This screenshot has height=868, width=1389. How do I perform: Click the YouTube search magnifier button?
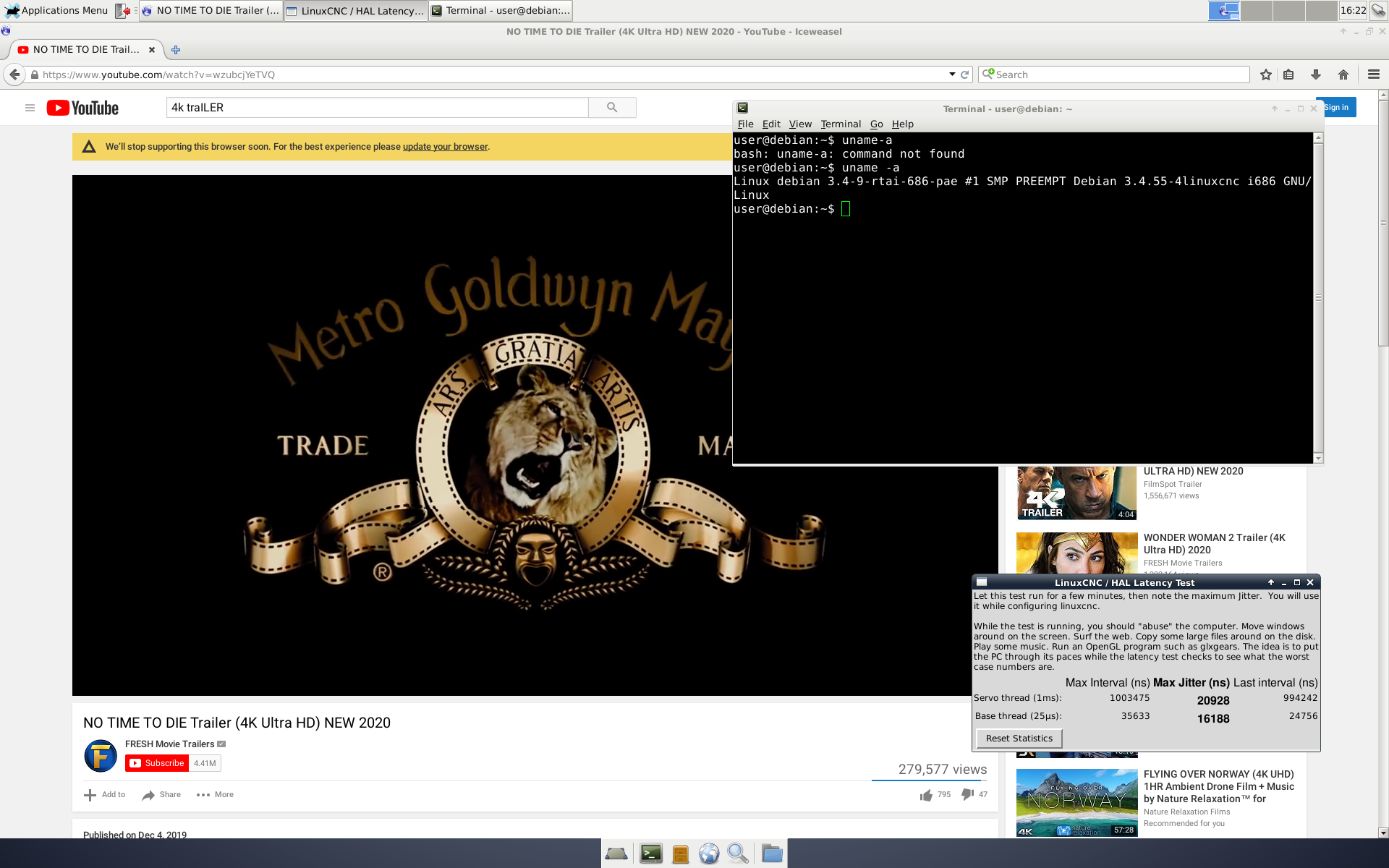click(x=612, y=107)
